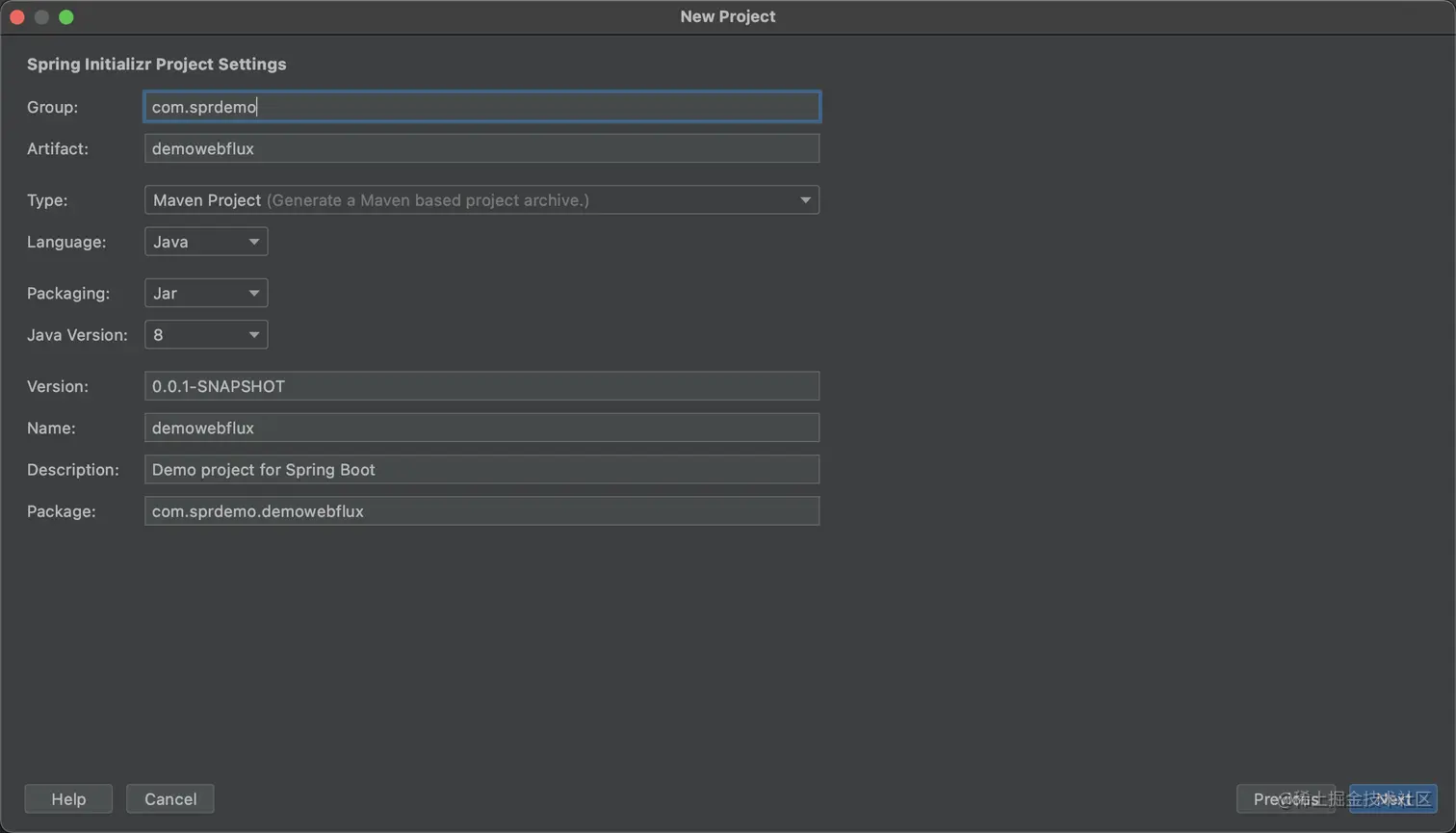Screen dimensions: 1456x833
Task: Click the Name field showing demowebflux
Action: coord(481,428)
